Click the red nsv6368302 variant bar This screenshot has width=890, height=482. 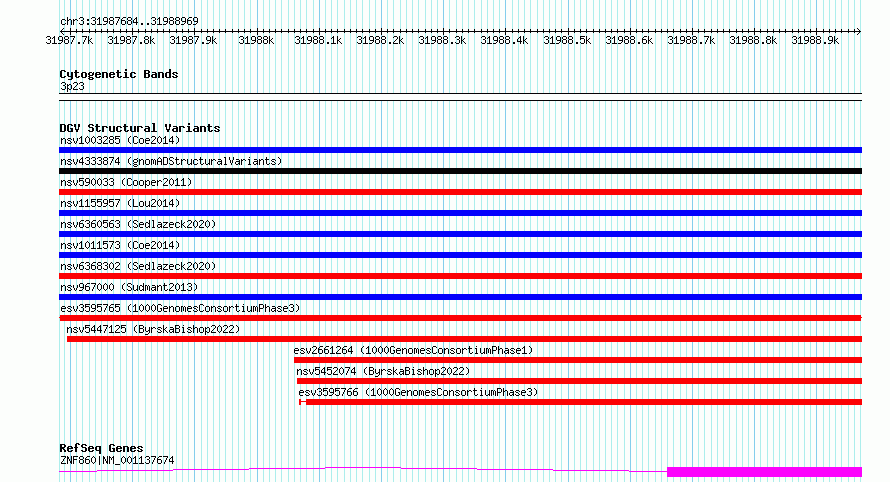460,276
